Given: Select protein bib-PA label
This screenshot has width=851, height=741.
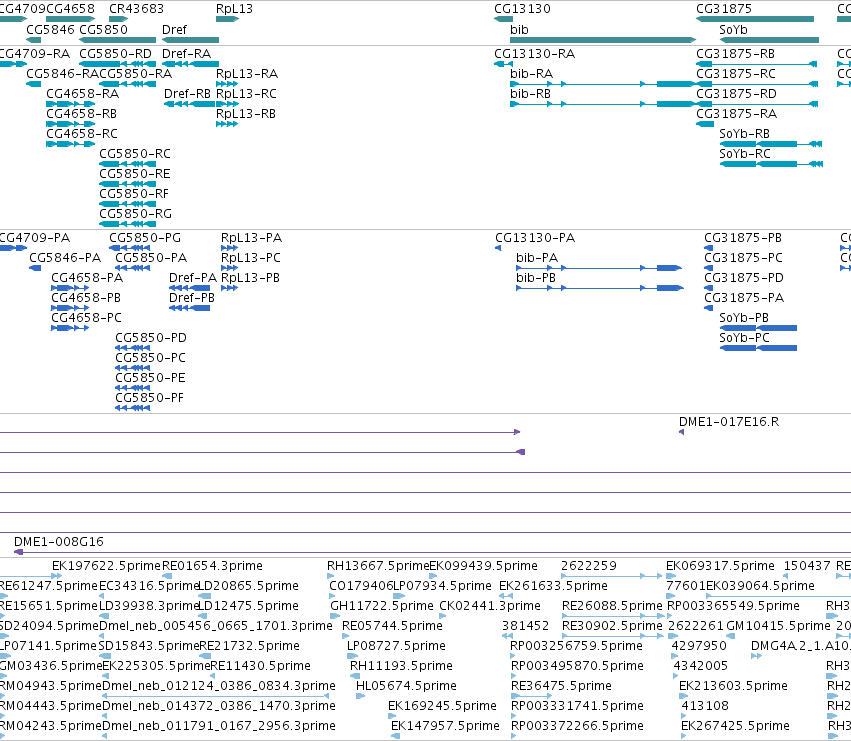Looking at the screenshot, I should point(537,257).
